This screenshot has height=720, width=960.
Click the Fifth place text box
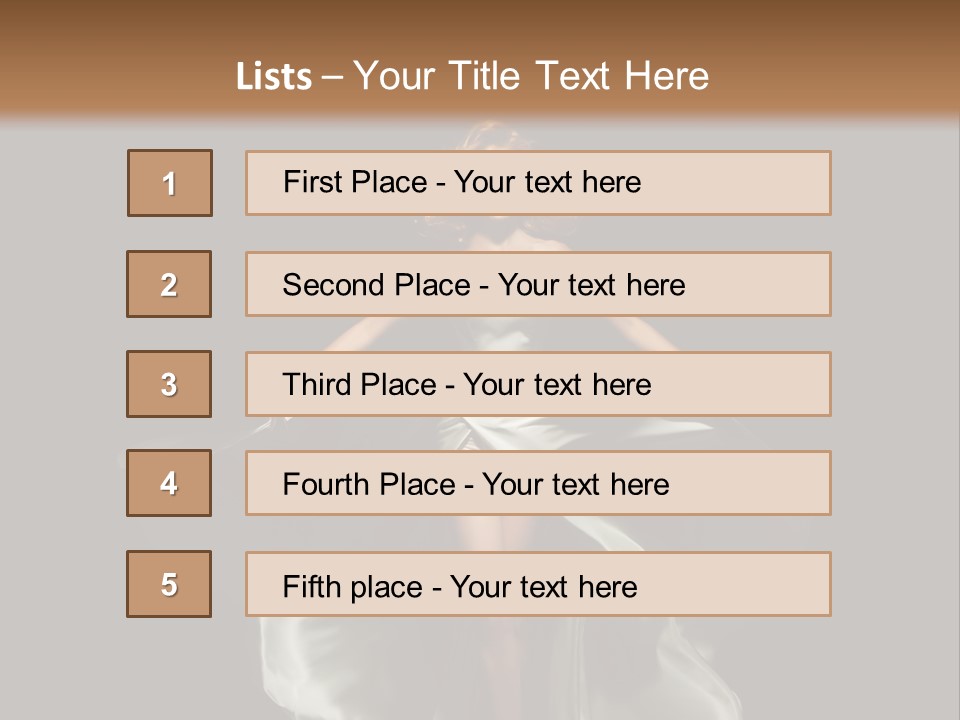point(538,584)
